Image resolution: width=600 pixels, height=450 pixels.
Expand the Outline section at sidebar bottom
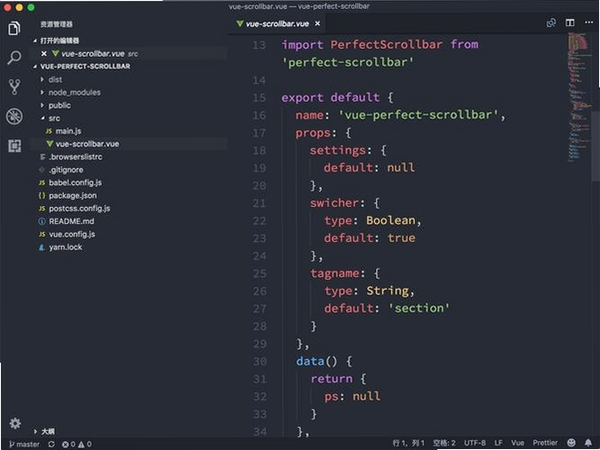click(44, 432)
